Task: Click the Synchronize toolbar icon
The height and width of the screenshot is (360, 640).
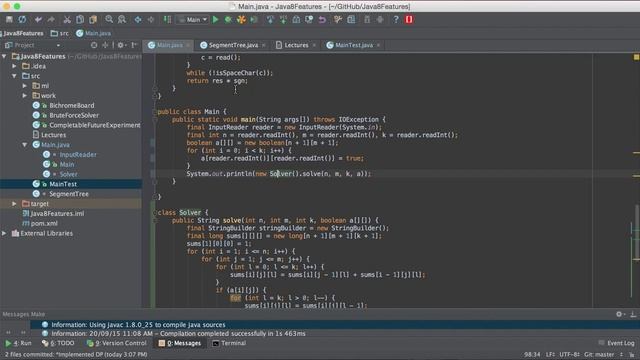Action: point(22,19)
